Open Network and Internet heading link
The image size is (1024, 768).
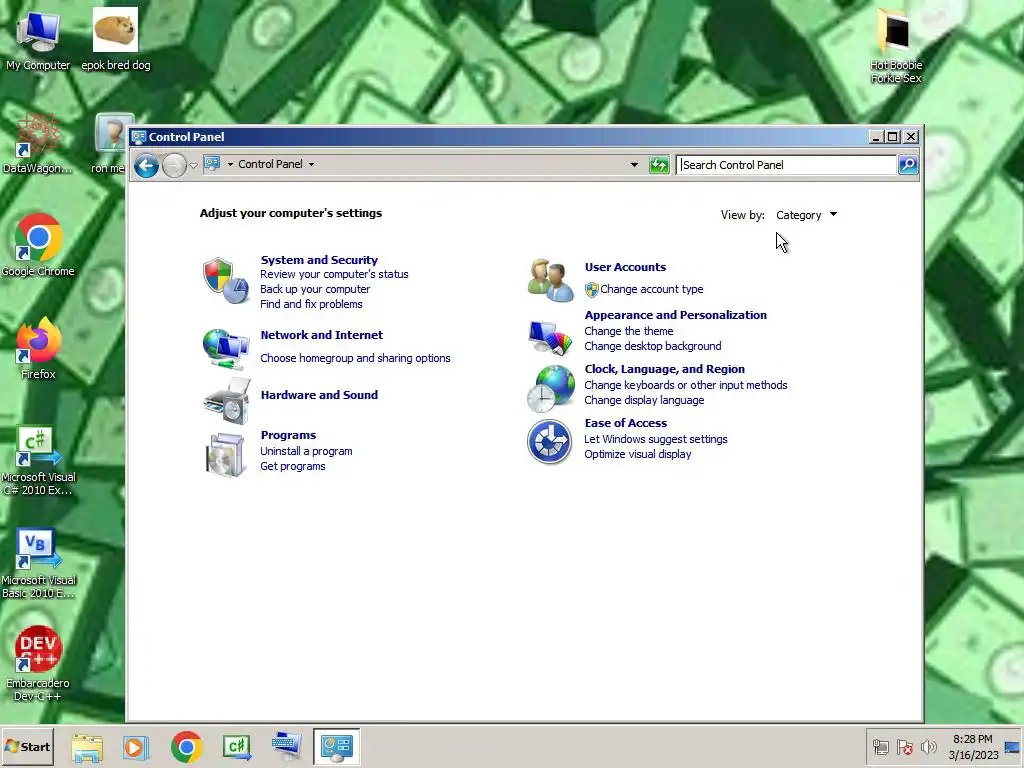click(x=321, y=335)
